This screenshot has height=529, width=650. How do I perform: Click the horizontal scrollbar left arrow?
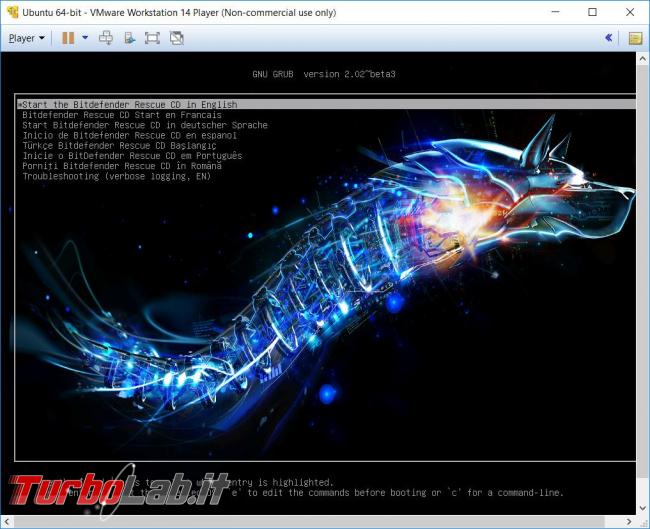click(6, 522)
